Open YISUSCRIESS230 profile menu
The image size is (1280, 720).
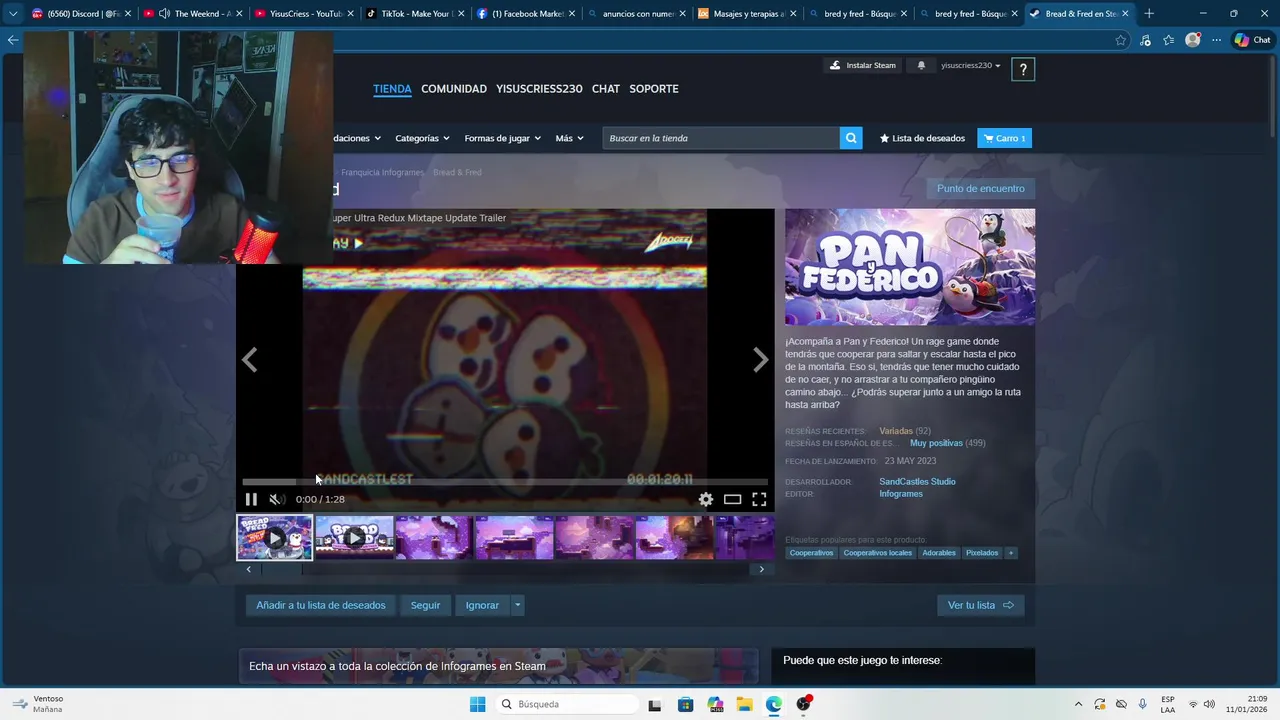tap(539, 89)
